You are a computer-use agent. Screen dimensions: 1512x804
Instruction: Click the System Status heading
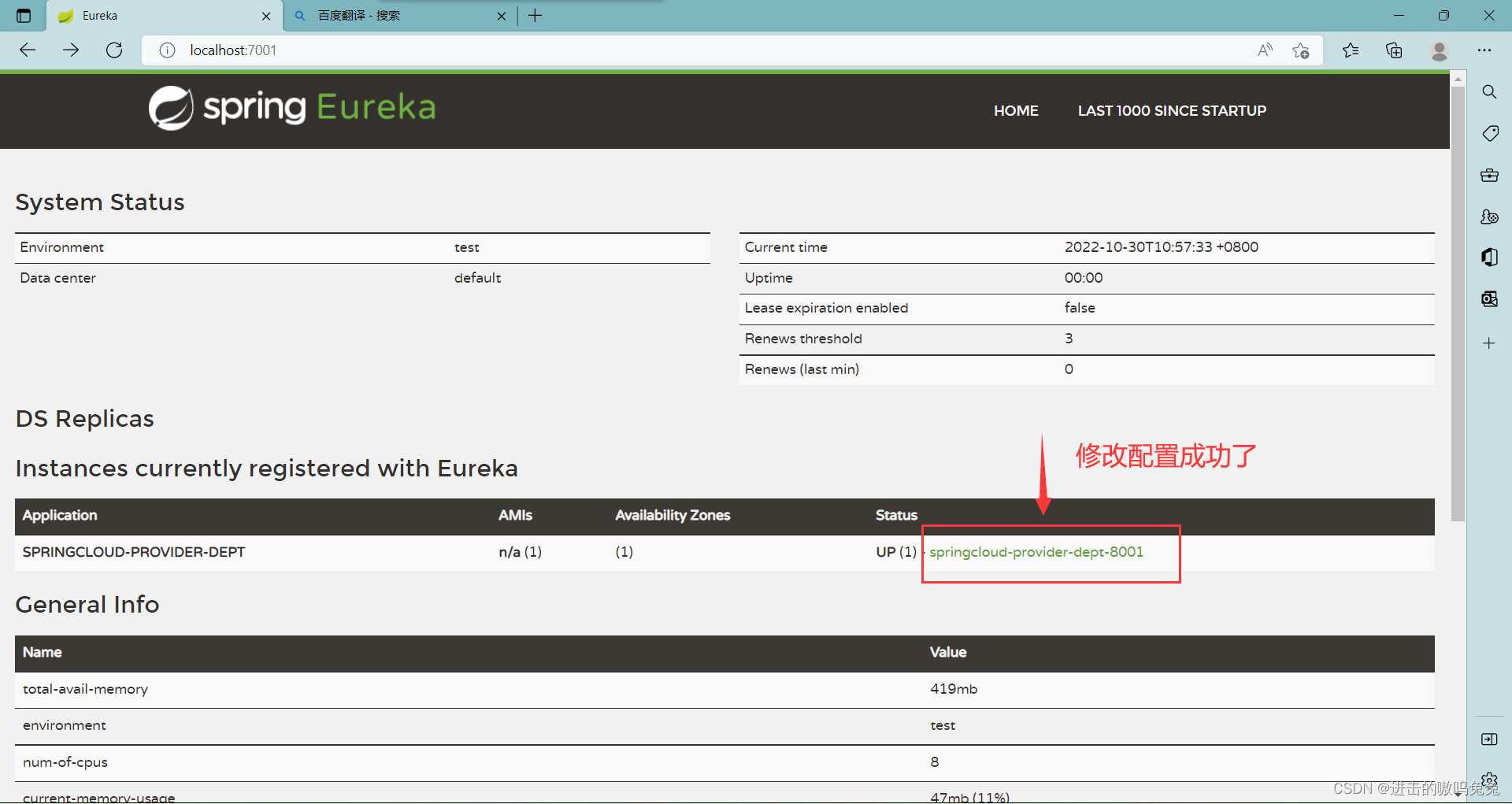click(100, 202)
